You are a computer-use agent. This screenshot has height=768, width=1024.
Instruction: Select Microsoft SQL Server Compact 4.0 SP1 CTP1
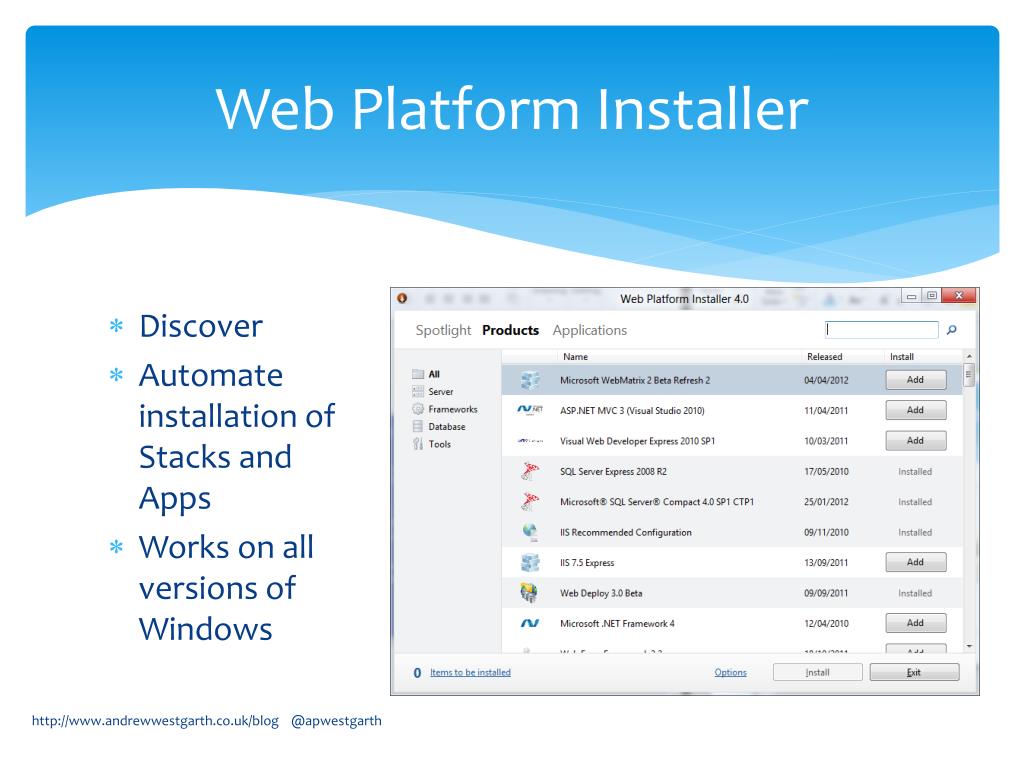pos(657,502)
